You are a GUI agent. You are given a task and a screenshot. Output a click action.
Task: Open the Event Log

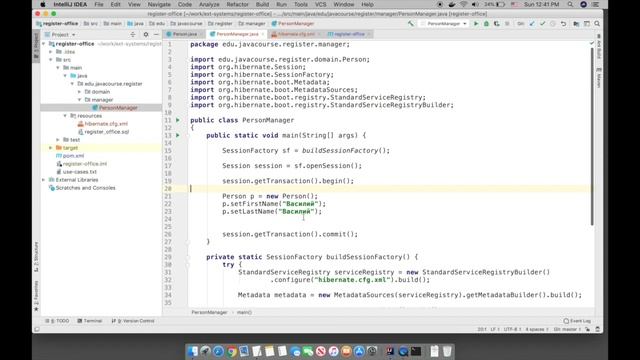tap(577, 321)
